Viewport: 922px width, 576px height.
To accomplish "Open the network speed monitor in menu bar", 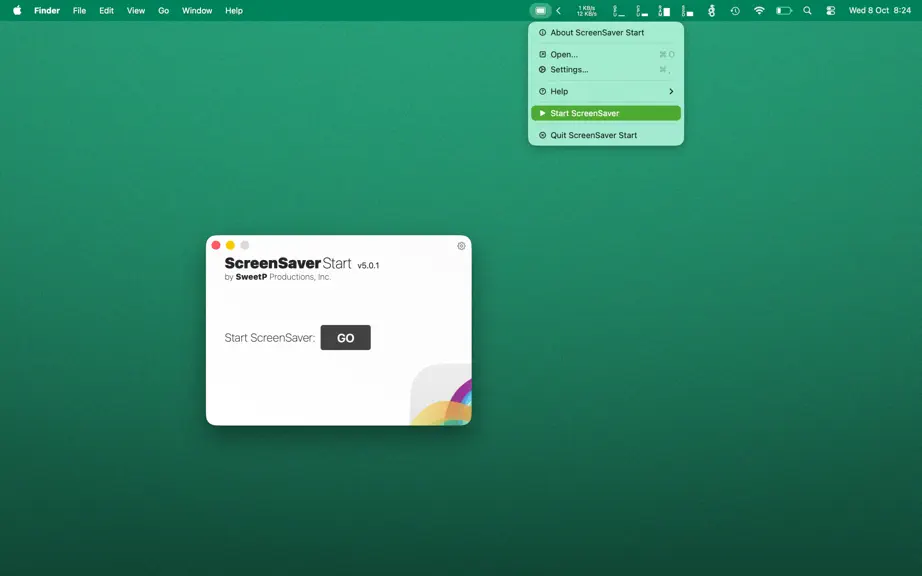I will 587,11.
